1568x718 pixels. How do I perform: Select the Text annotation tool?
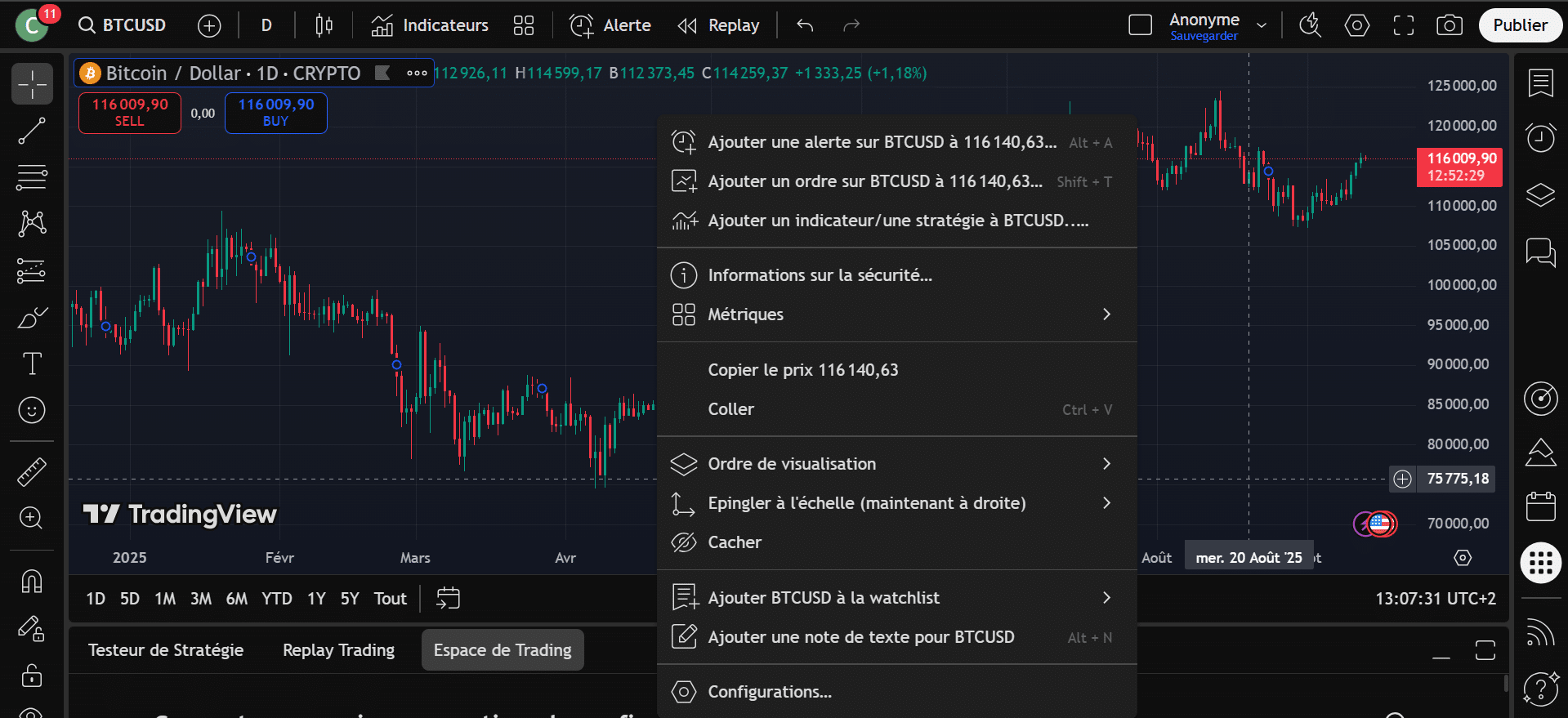[32, 363]
